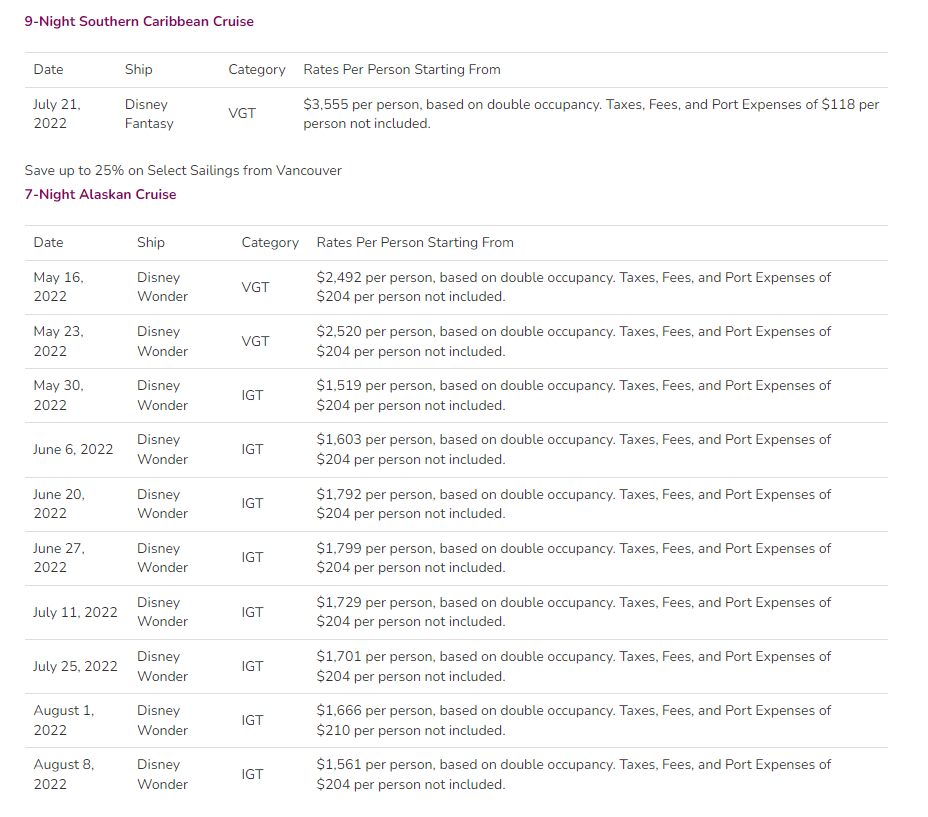The width and height of the screenshot is (928, 817).
Task: Open the 7-Night Alaskan Cruise heading
Action: click(x=101, y=194)
